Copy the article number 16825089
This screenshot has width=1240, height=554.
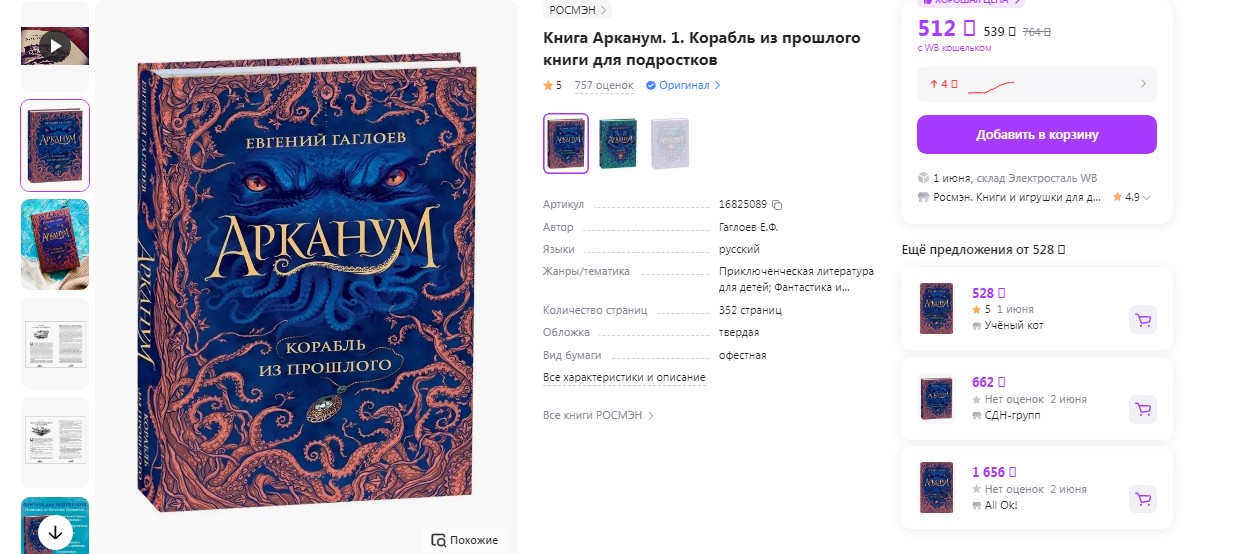point(777,205)
